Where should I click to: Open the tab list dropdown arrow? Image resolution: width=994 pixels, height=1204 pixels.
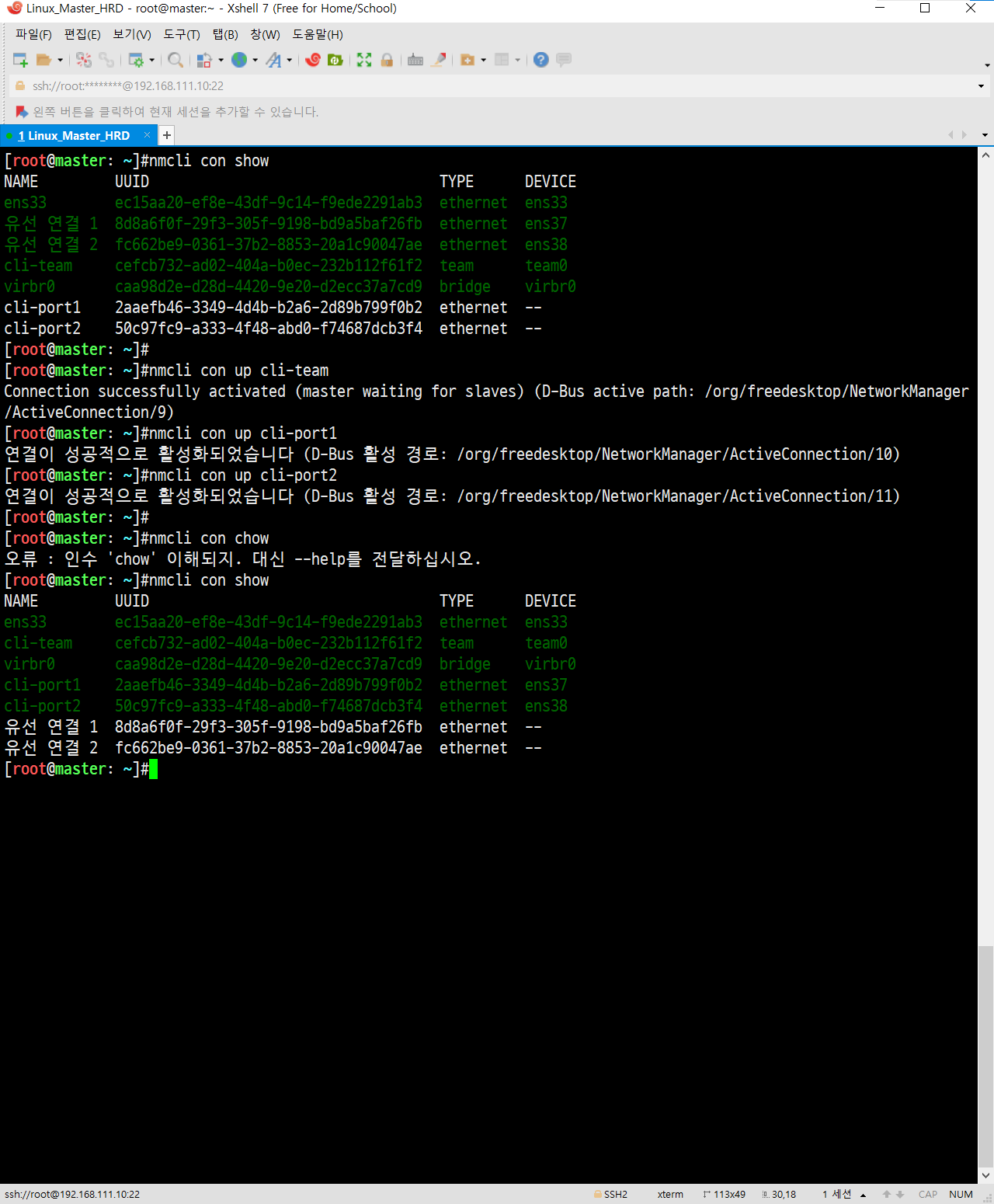(x=985, y=135)
